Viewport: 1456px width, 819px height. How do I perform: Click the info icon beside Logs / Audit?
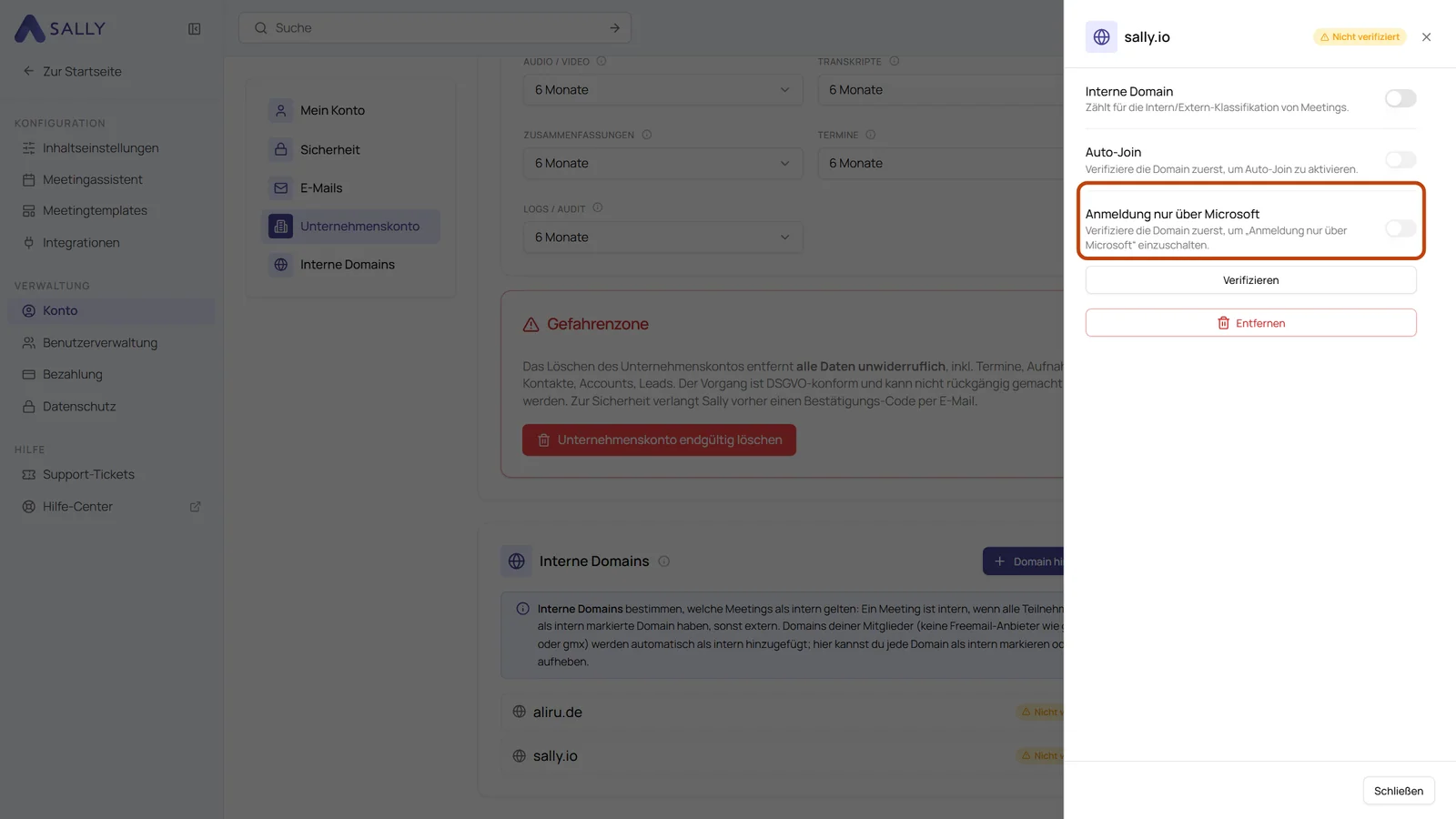(x=598, y=208)
